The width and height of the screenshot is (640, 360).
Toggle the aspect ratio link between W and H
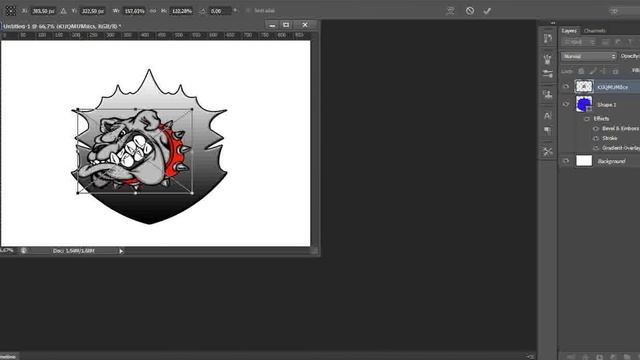pos(153,11)
